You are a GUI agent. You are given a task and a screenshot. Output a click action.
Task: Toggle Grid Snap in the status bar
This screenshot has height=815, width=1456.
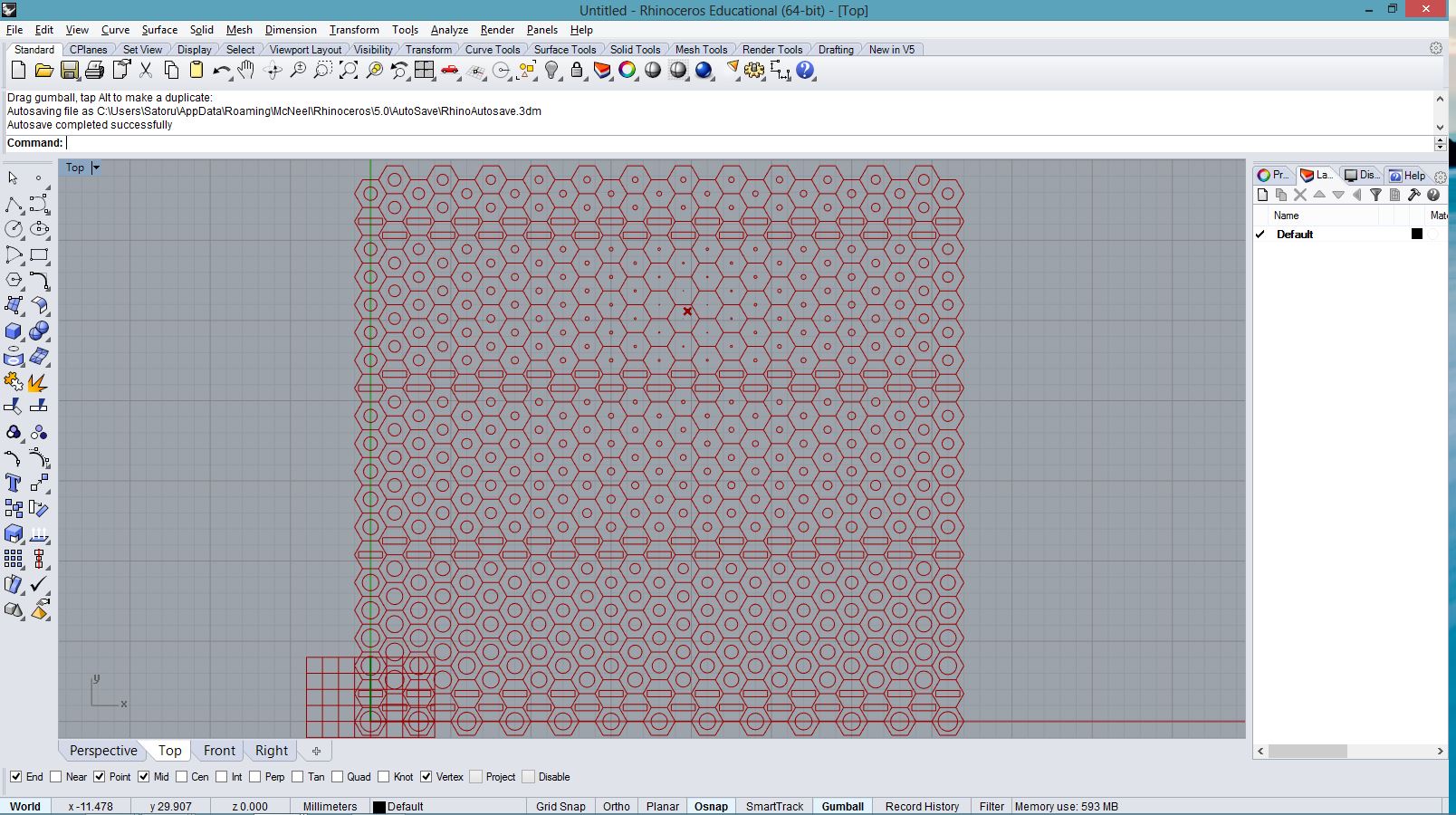click(x=560, y=806)
